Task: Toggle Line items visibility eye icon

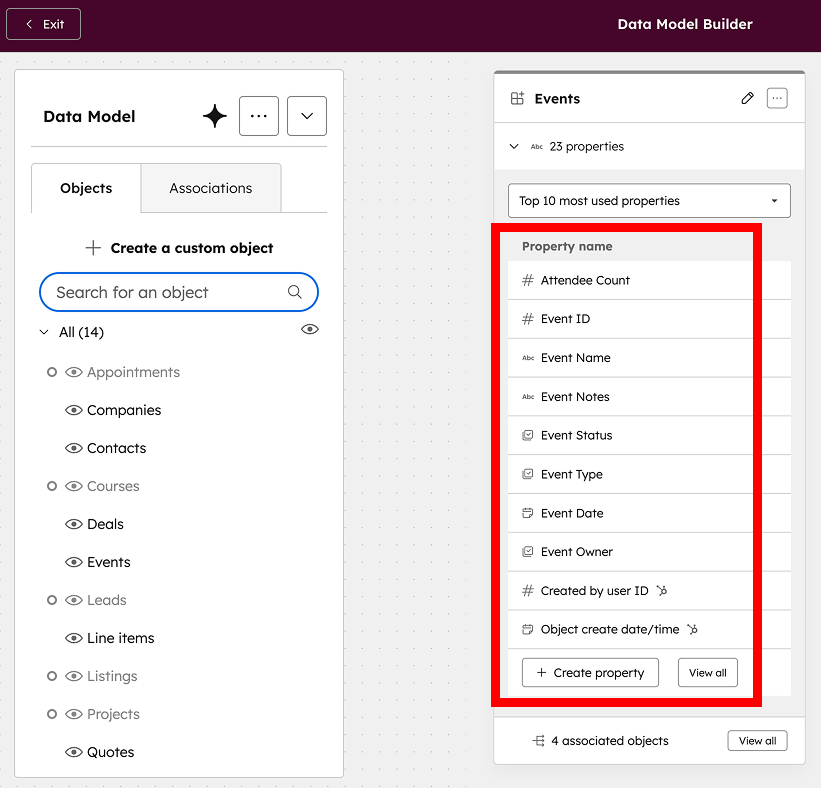Action: [x=74, y=638]
